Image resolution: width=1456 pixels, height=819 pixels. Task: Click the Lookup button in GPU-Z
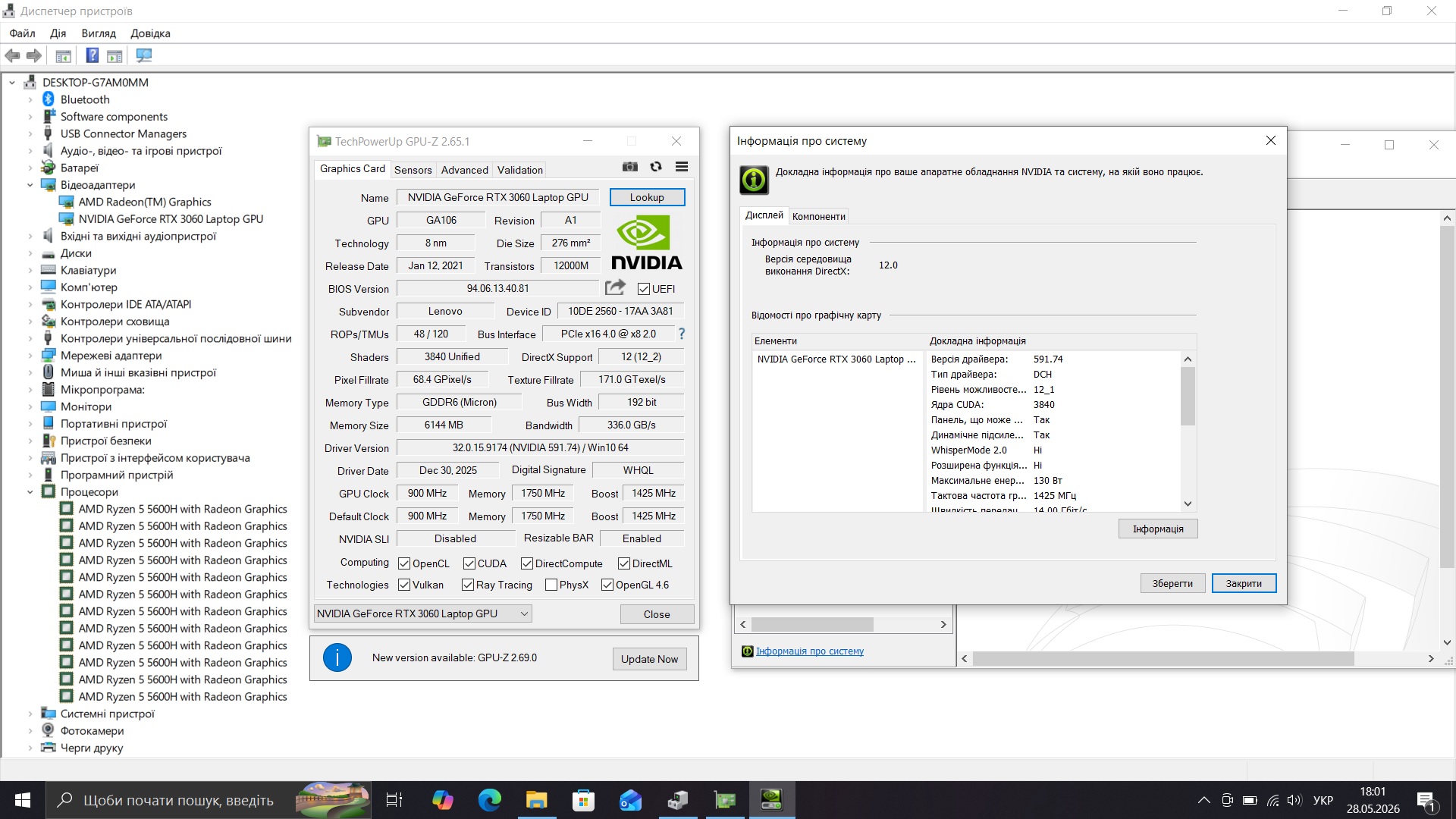point(647,197)
